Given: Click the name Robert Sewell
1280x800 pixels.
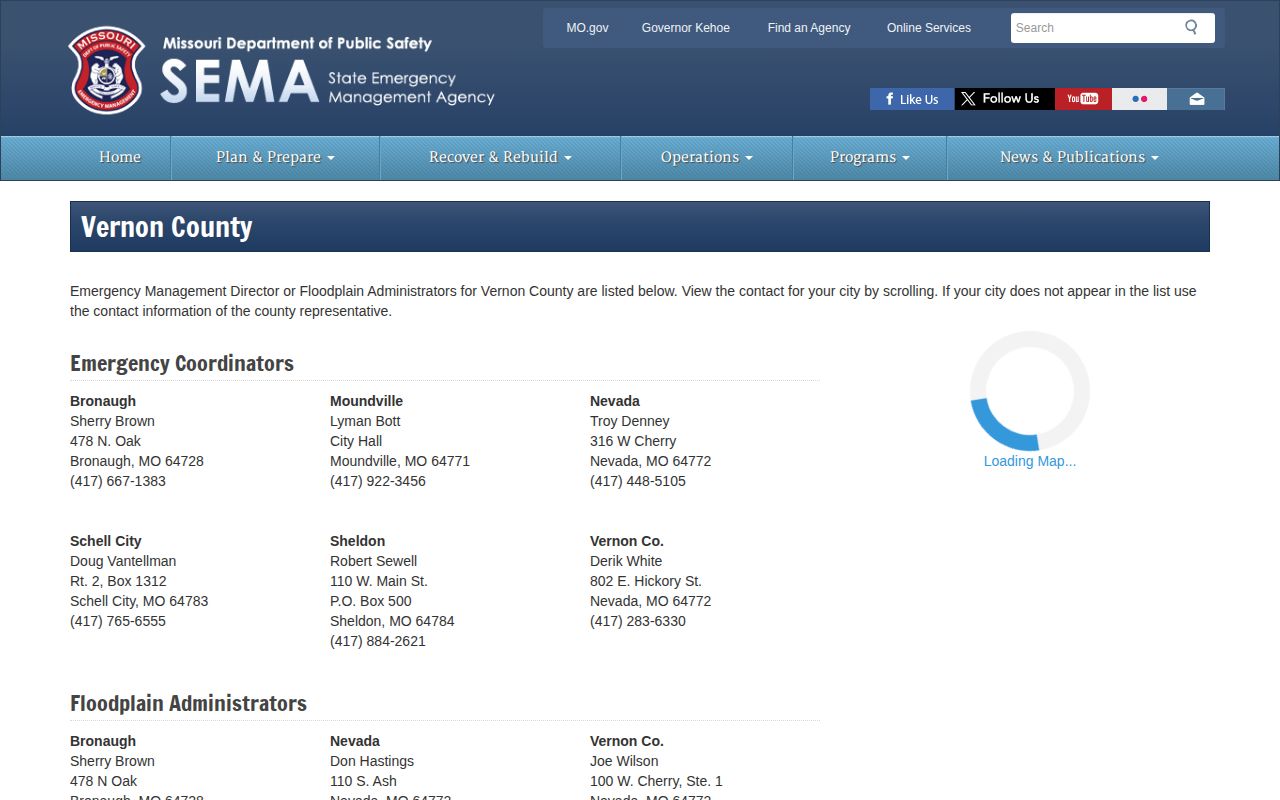Looking at the screenshot, I should (x=374, y=561).
